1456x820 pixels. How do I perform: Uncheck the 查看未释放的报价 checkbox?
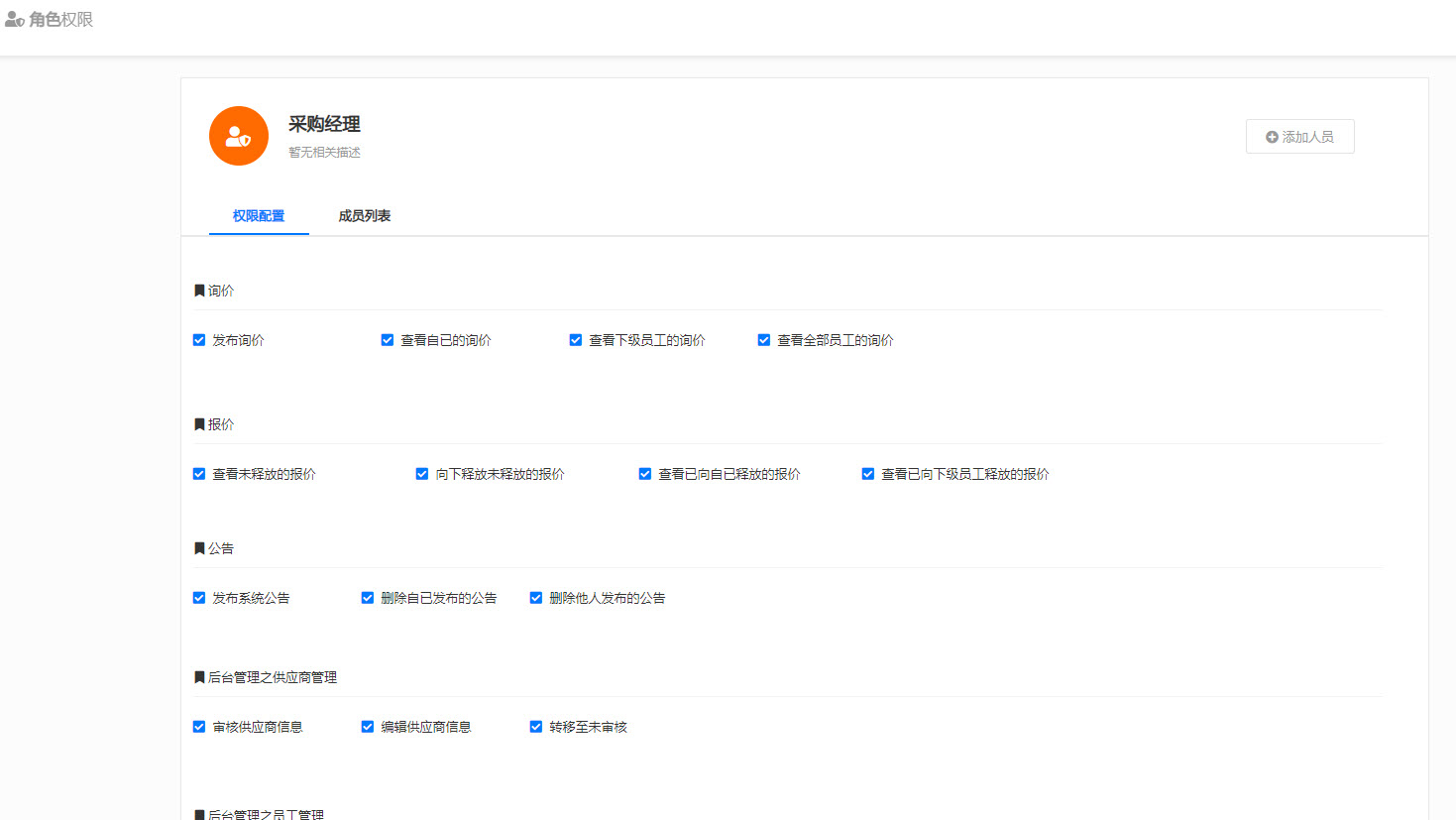click(x=199, y=474)
